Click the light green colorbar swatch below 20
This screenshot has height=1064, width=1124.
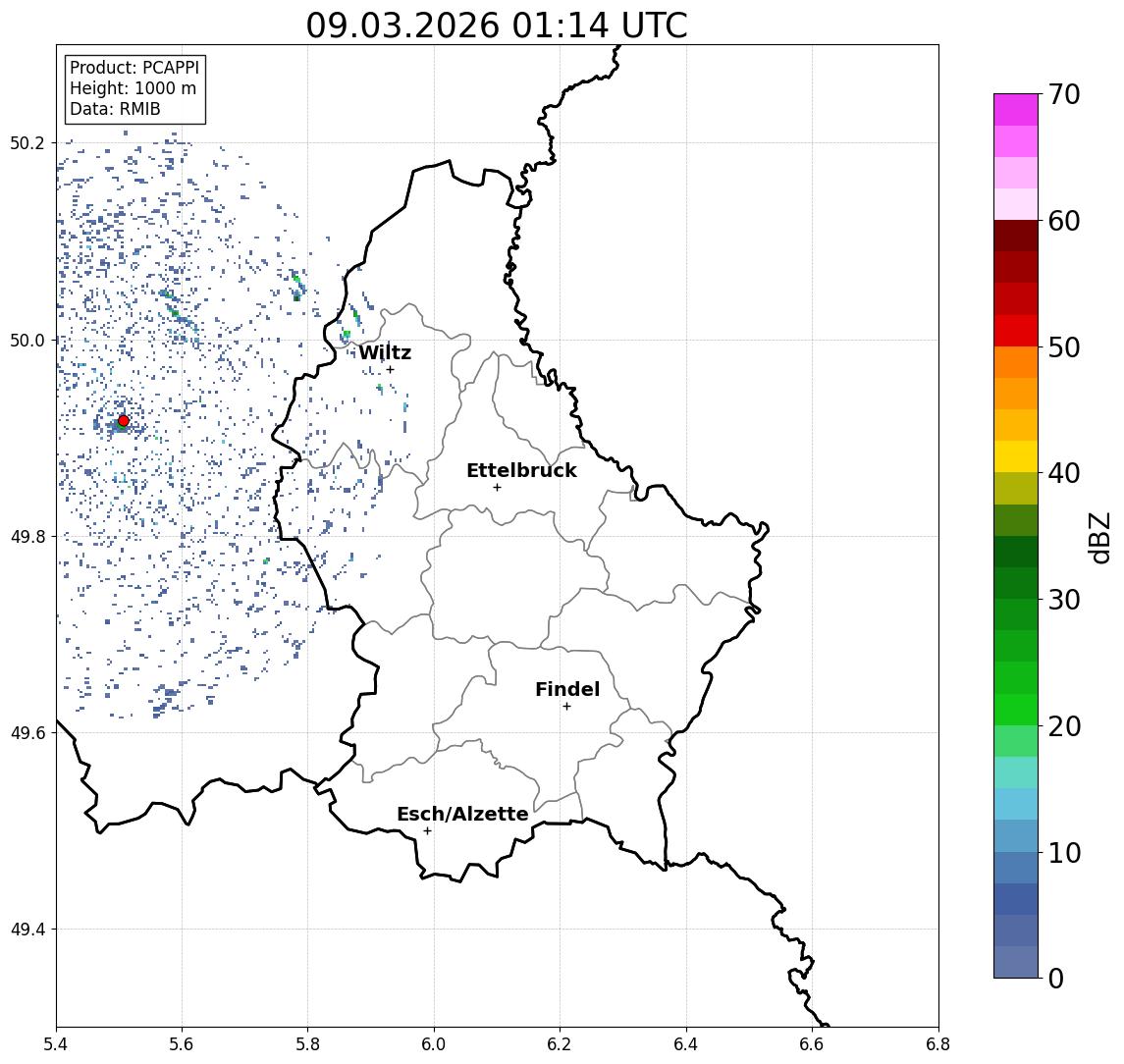(1016, 741)
